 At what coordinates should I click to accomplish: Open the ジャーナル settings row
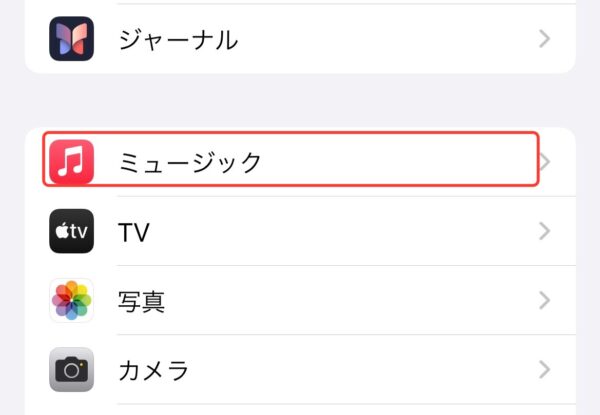point(300,39)
